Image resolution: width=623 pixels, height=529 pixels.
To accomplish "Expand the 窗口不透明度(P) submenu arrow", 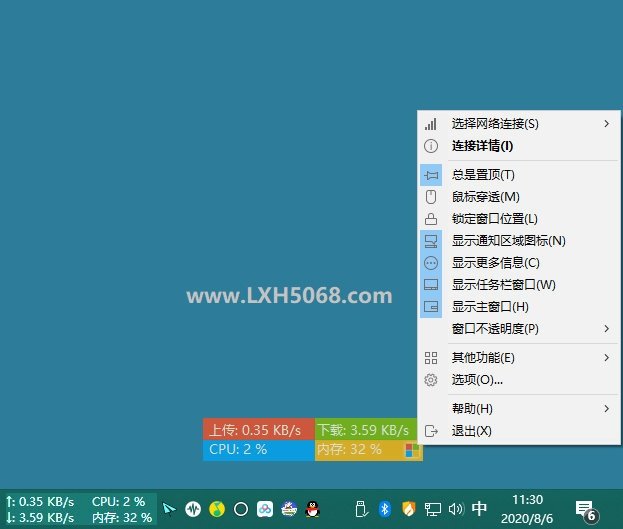I will 606,329.
